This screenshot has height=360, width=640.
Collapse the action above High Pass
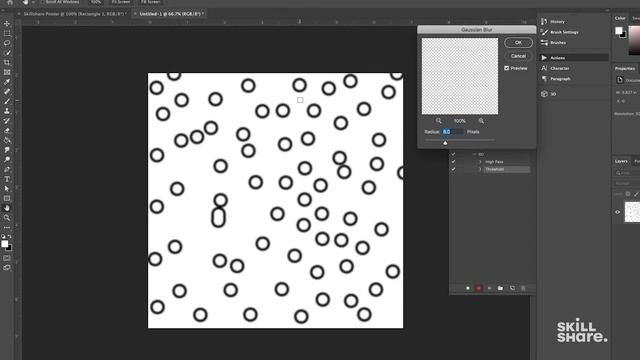coord(474,154)
